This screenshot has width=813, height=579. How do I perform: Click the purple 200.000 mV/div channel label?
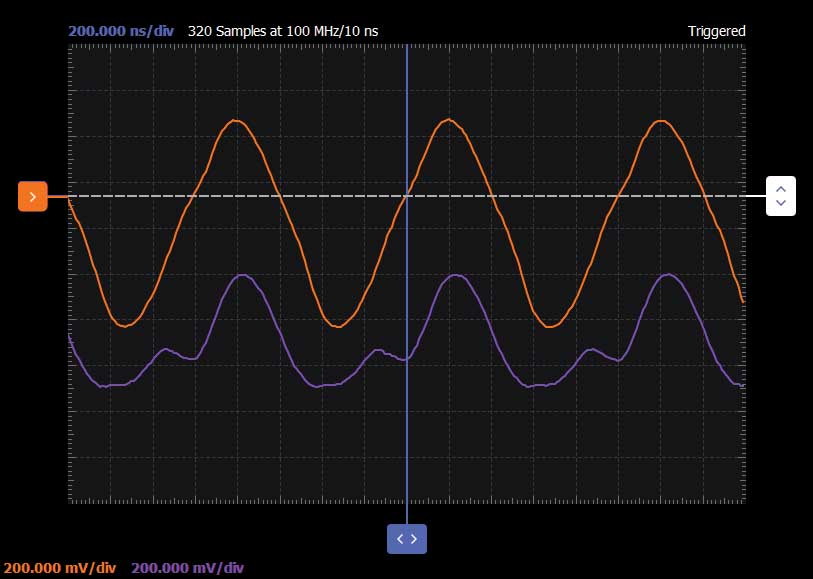[x=188, y=568]
